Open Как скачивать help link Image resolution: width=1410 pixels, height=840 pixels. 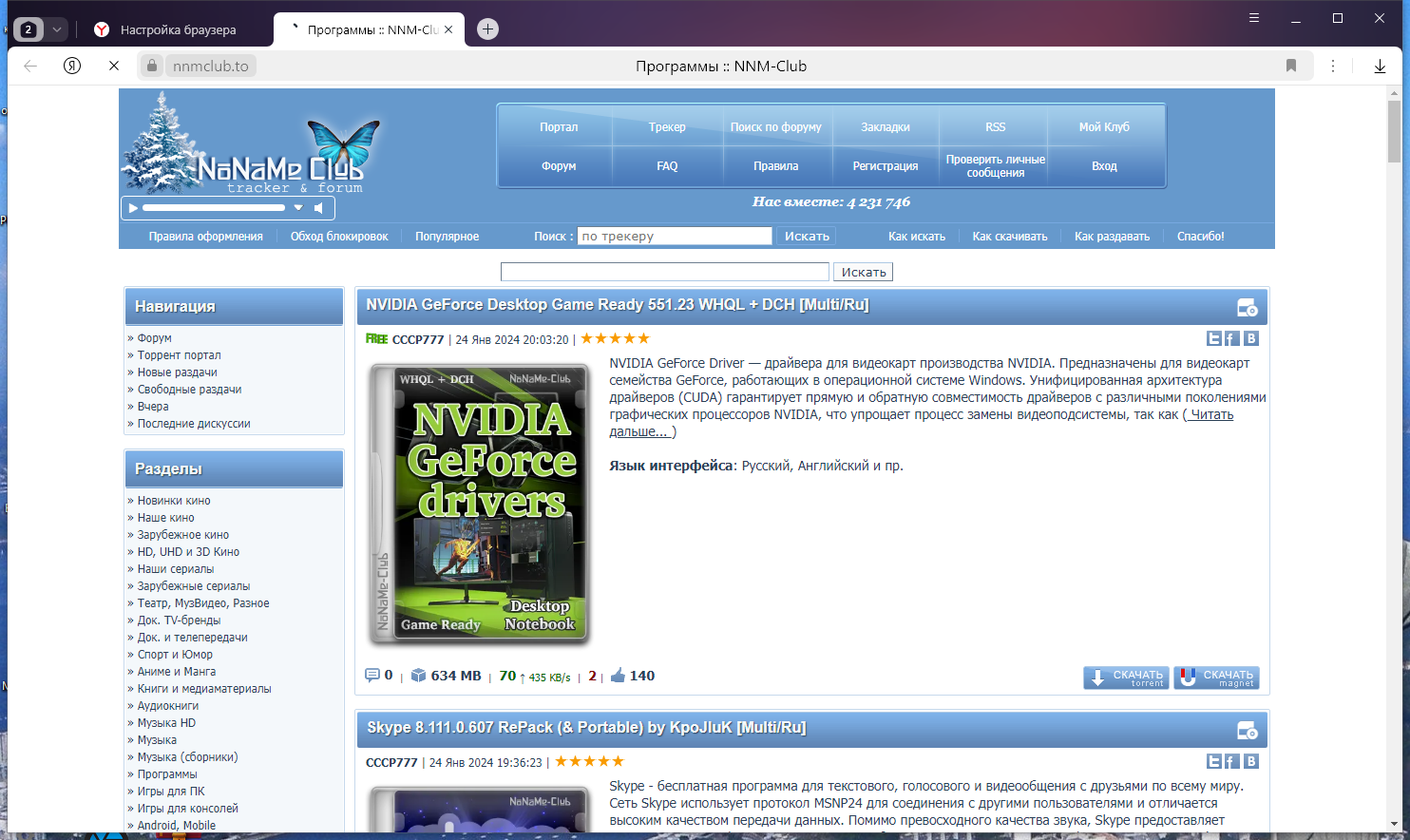1010,236
